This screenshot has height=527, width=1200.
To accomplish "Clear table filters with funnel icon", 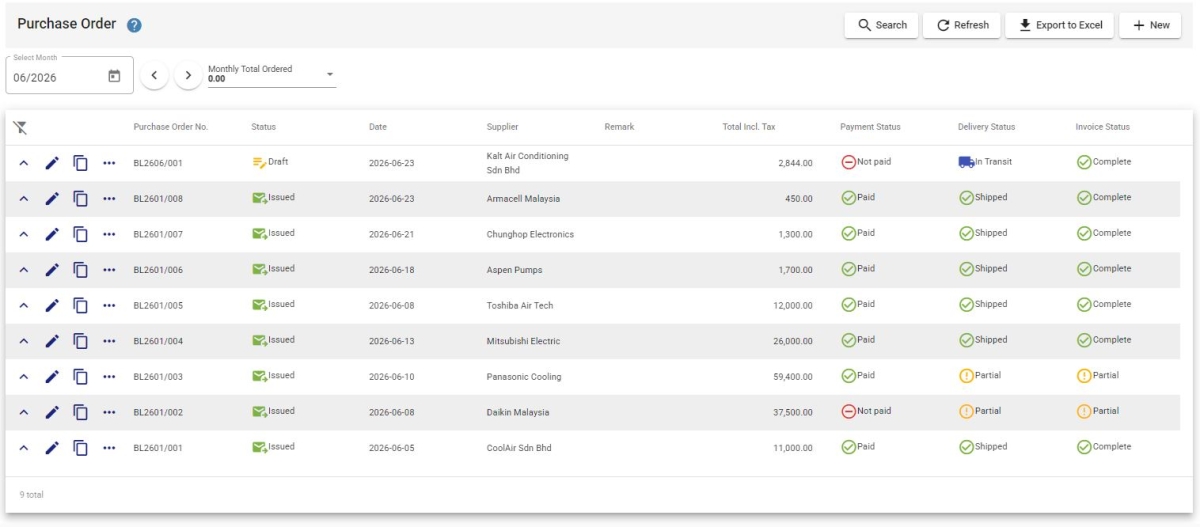I will (20, 127).
